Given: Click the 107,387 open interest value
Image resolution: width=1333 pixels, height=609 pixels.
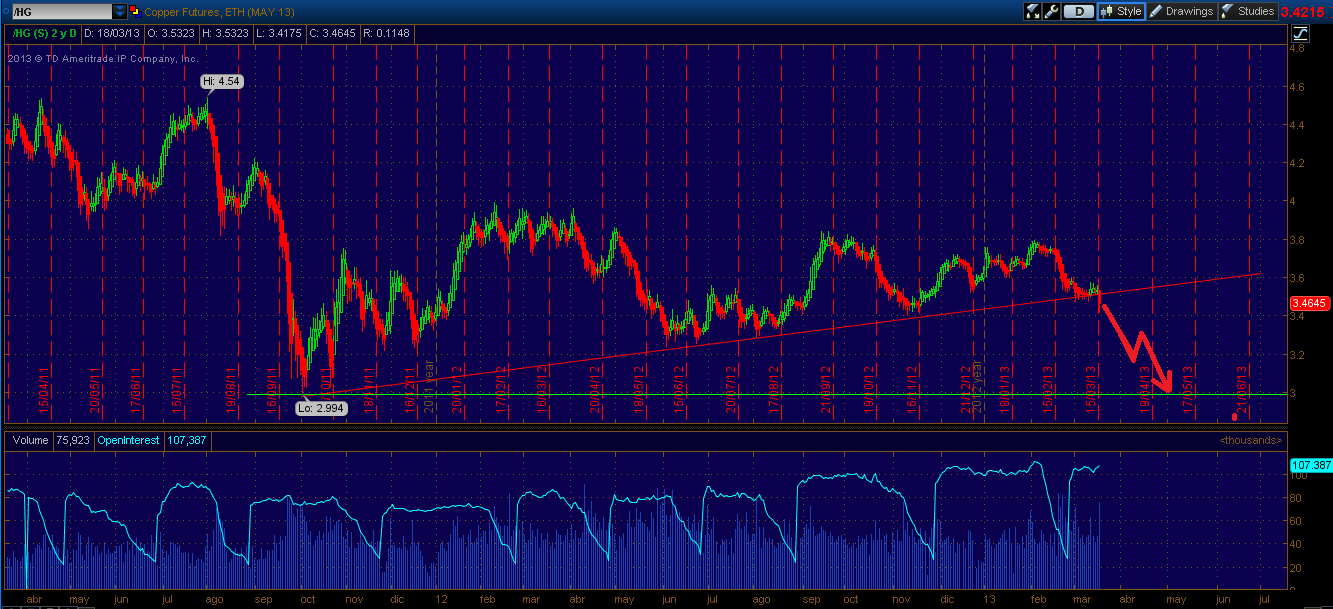Looking at the screenshot, I should pos(188,440).
